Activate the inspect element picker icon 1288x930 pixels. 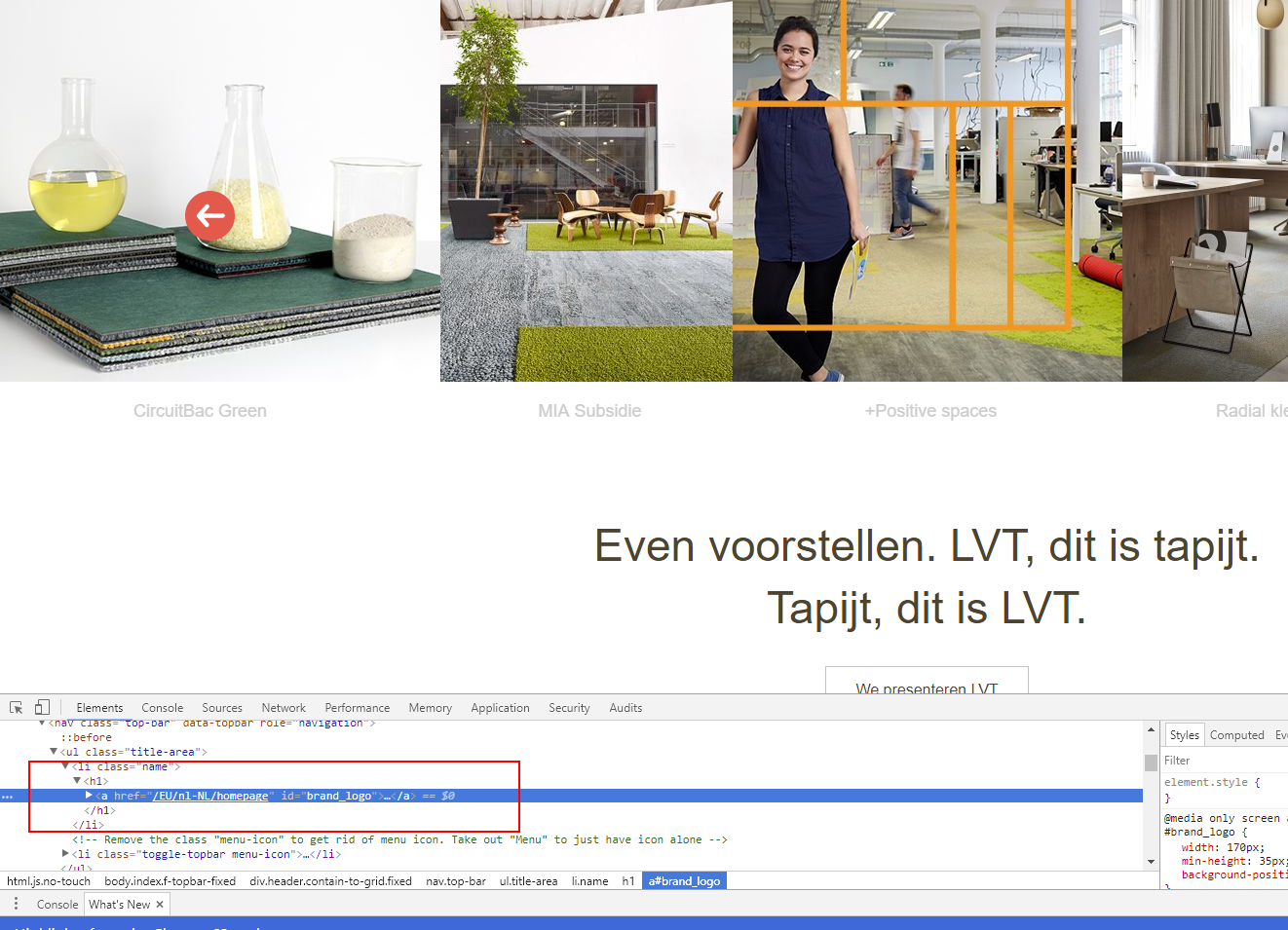coord(16,708)
